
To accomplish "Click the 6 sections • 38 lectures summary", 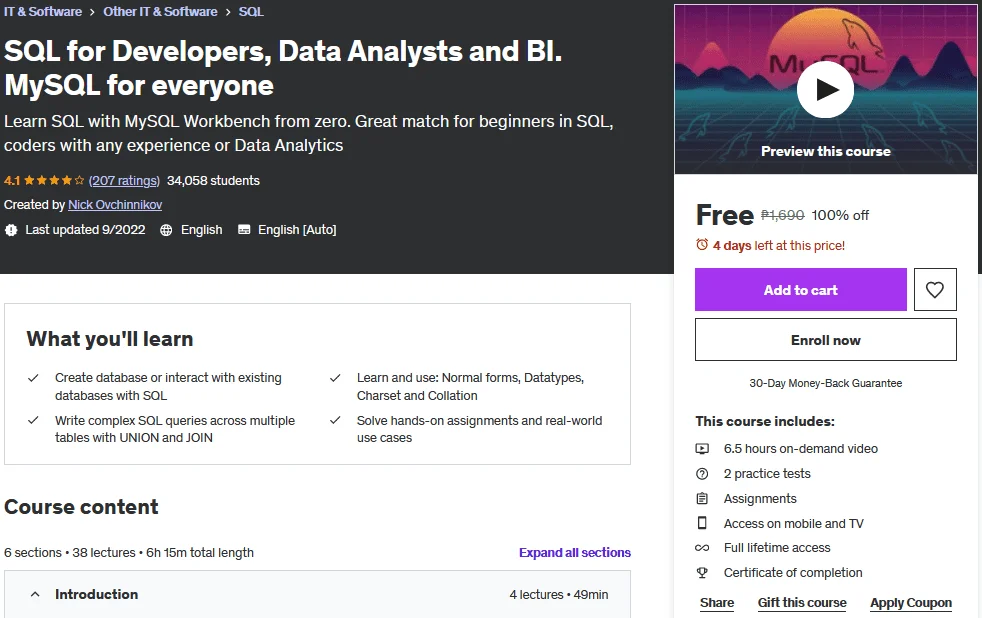I will coord(129,552).
